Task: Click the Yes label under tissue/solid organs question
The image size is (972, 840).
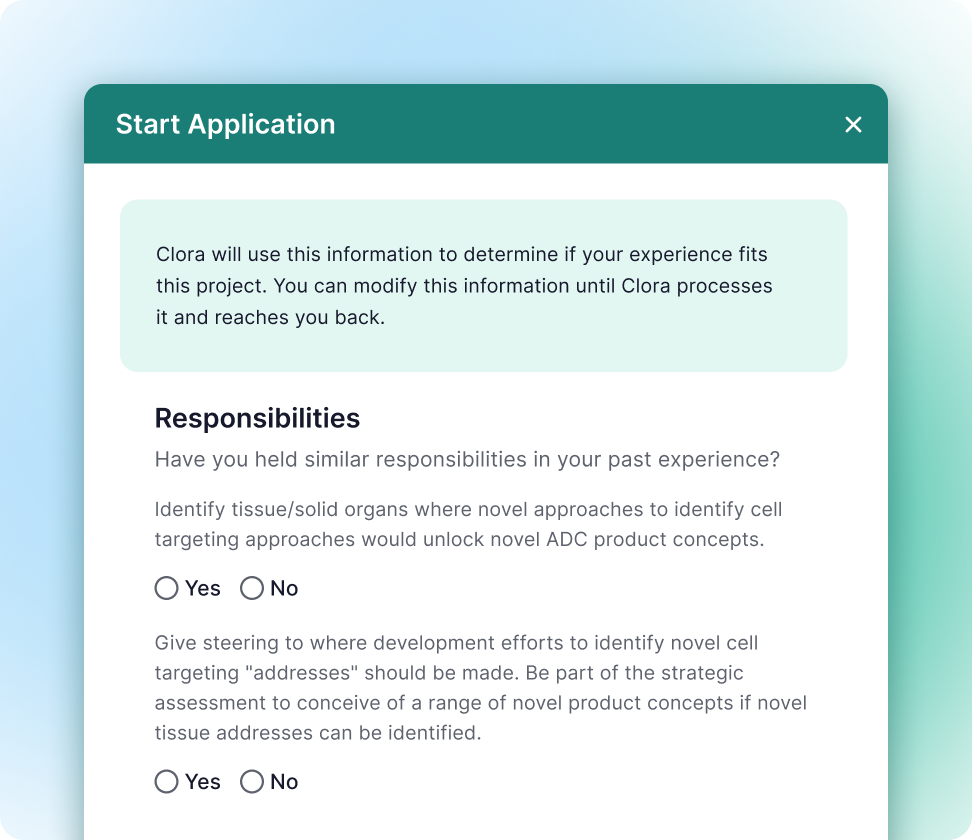Action: point(203,588)
